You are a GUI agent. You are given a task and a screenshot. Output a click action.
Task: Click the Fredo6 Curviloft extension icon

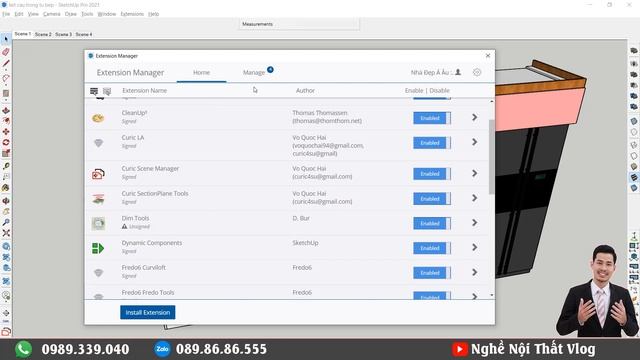98,273
